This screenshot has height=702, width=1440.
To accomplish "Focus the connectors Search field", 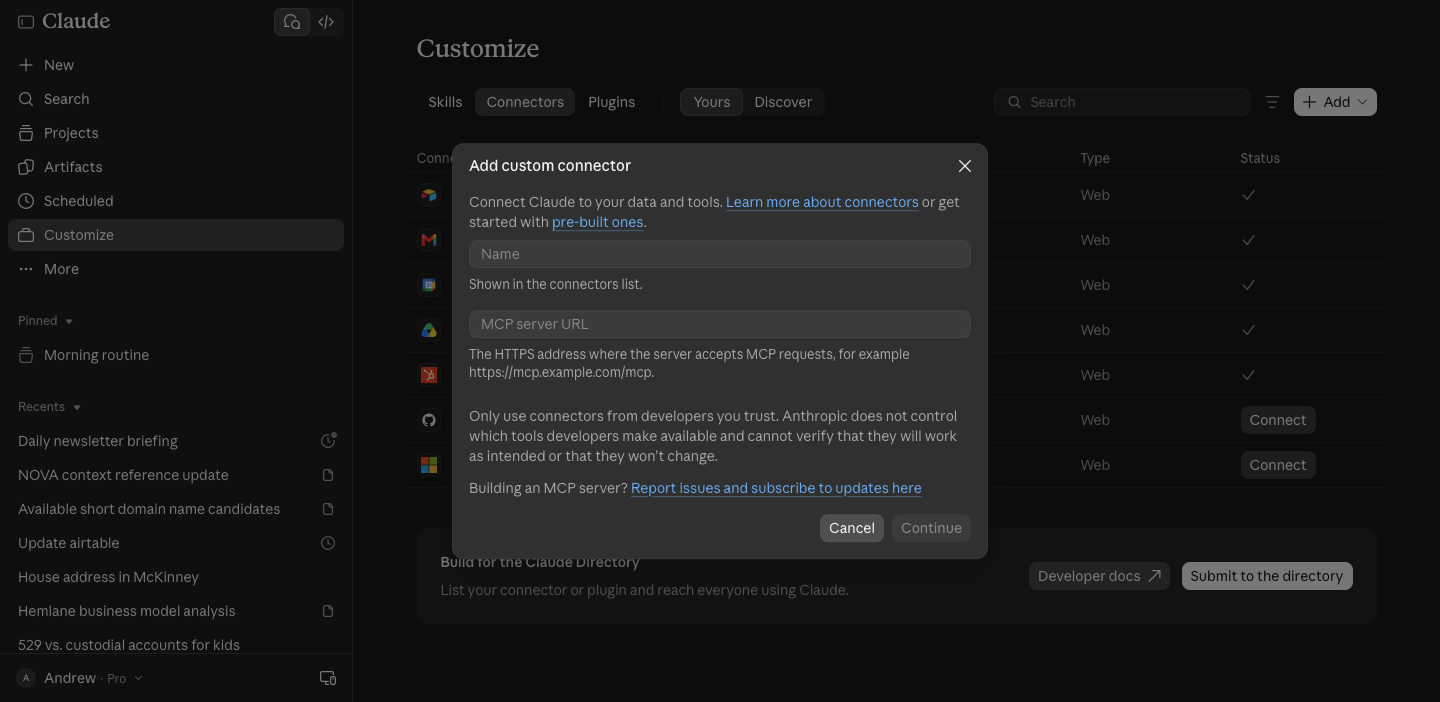I will coord(1122,102).
